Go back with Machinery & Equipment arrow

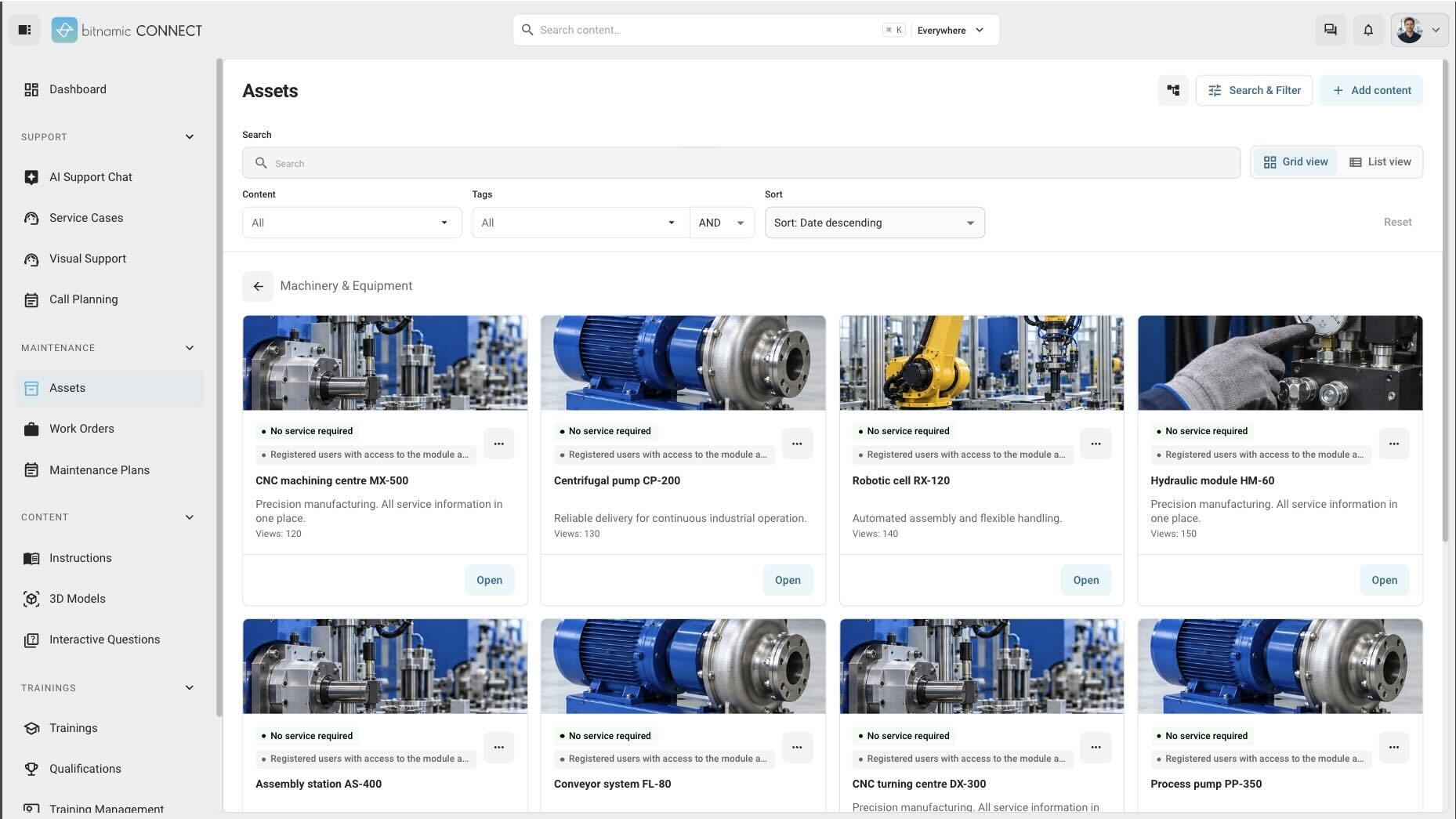pos(258,286)
